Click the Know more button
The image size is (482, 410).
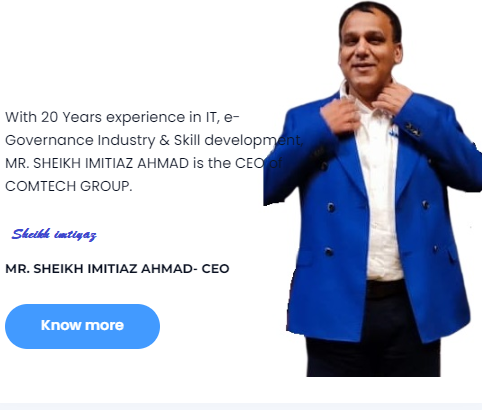(x=82, y=326)
